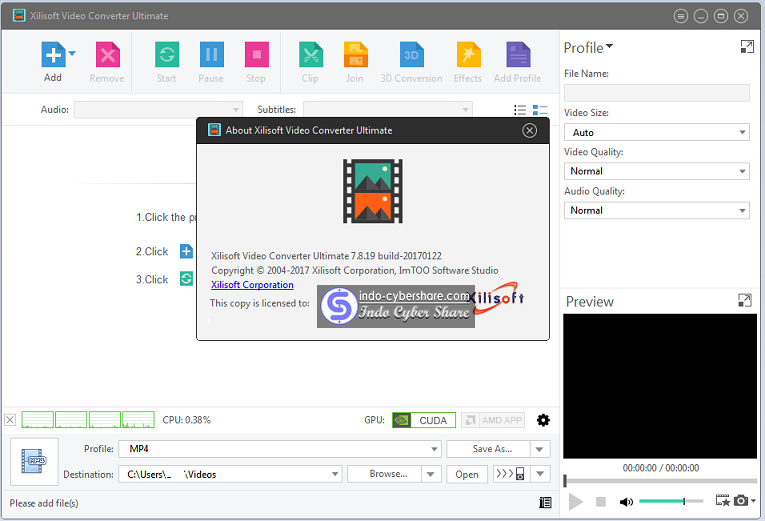Screen dimensions: 765x521
Task: Switch to simple list view icon
Action: pyautogui.click(x=520, y=110)
